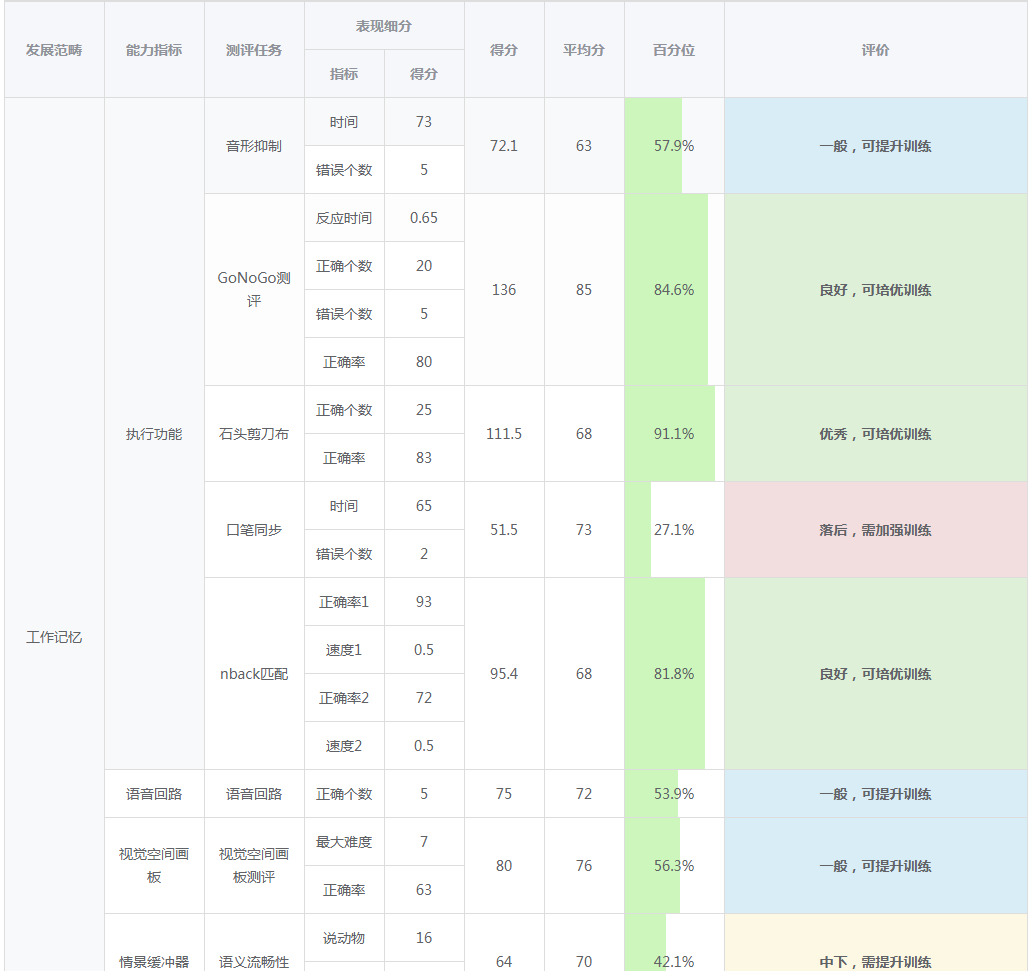This screenshot has width=1033, height=971.
Task: Click the 平均分 column header
Action: [584, 50]
